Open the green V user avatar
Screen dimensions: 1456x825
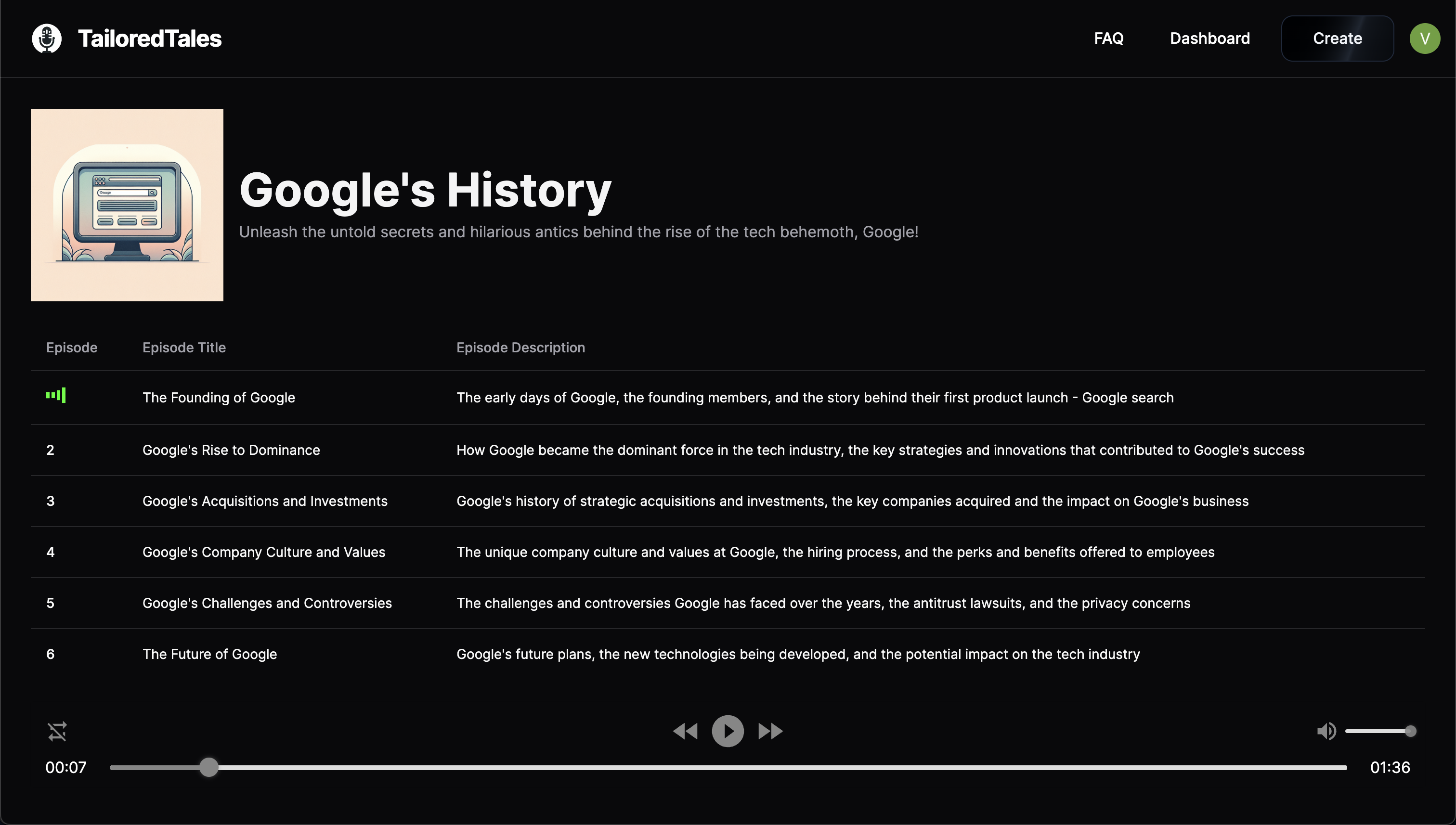tap(1424, 39)
